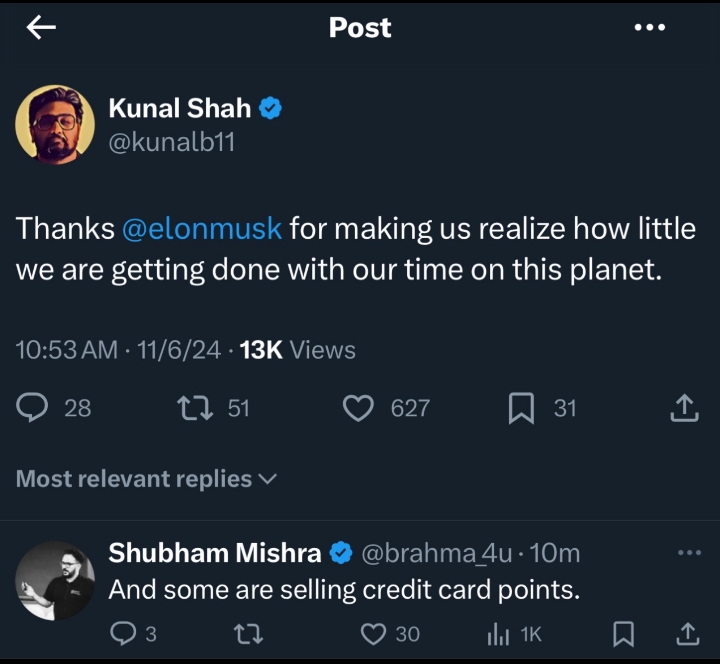720x664 pixels.
Task: Reply to Kunal Shah's post
Action: (x=33, y=408)
